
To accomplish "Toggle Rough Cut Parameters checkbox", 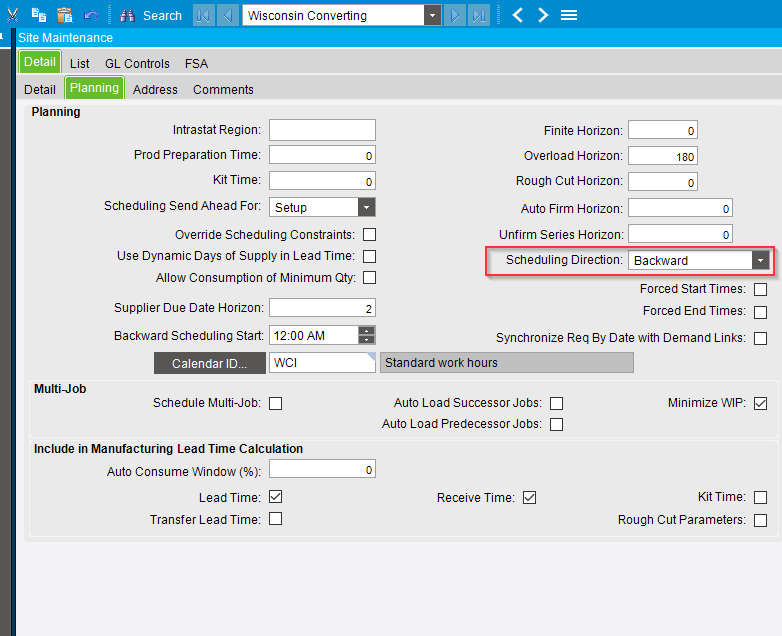I will coord(761,520).
